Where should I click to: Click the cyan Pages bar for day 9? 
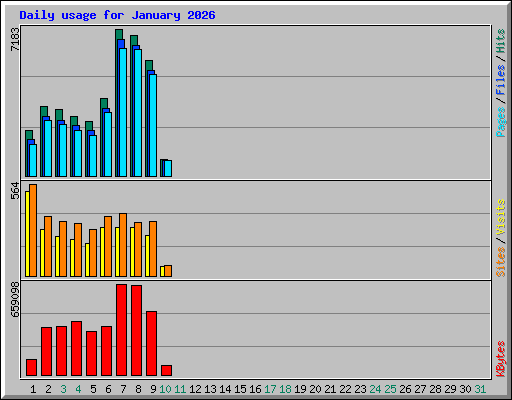(153, 125)
